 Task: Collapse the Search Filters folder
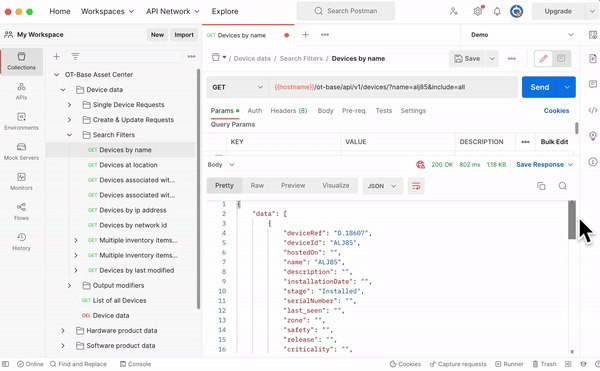click(x=69, y=135)
